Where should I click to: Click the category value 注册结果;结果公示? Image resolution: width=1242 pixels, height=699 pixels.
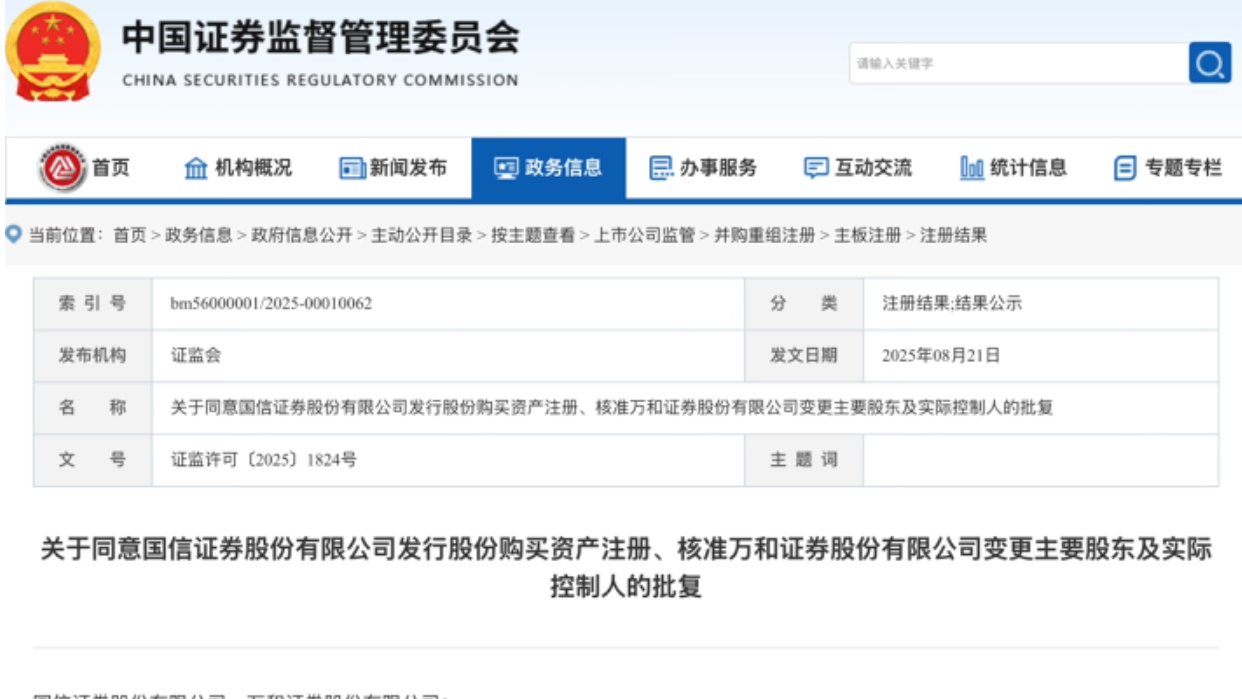(x=951, y=303)
